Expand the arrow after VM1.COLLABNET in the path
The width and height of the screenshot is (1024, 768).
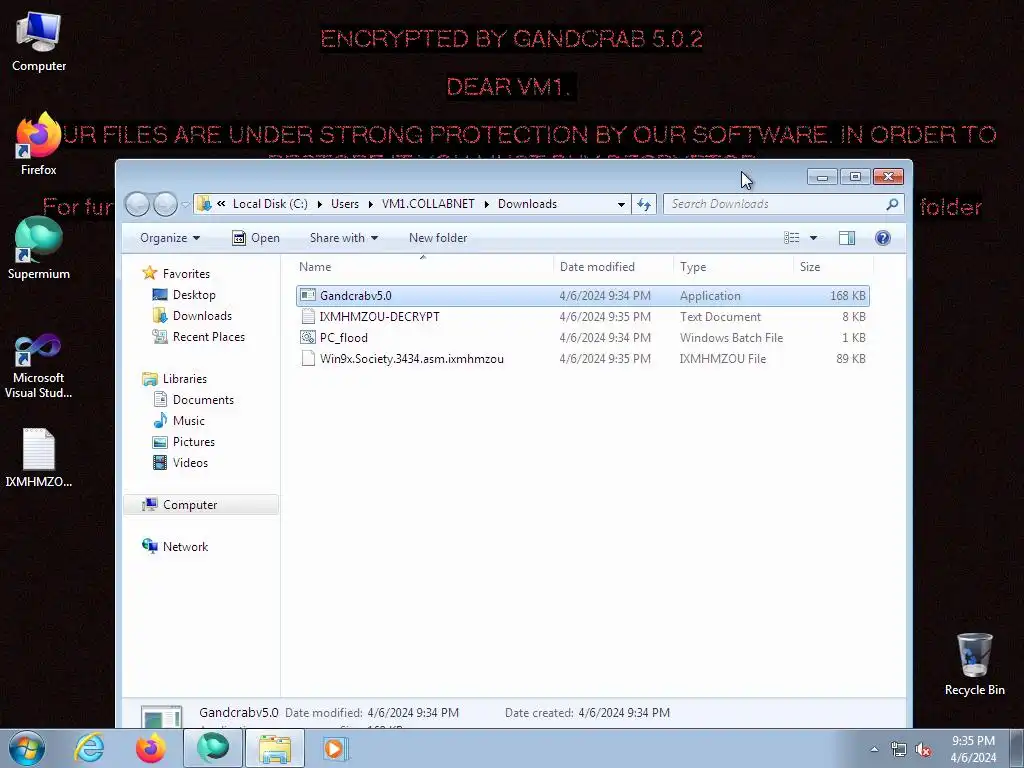[487, 204]
